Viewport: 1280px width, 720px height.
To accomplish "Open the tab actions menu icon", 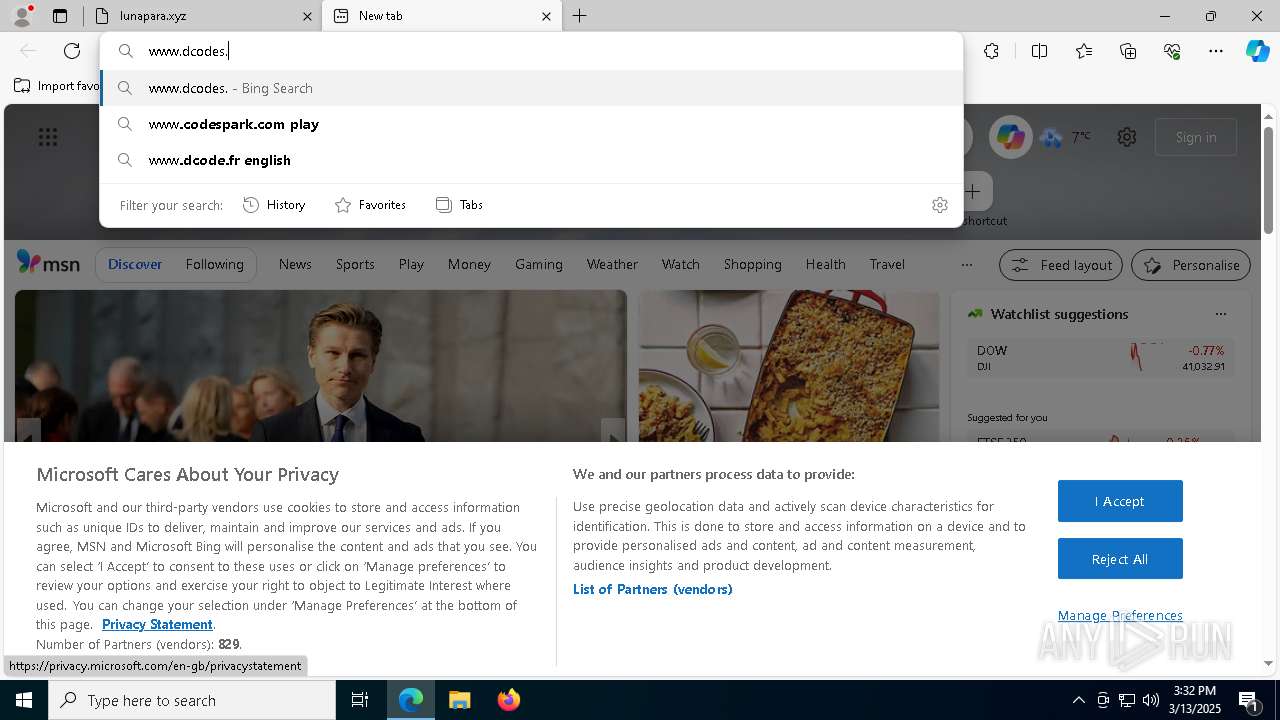I will pos(60,16).
